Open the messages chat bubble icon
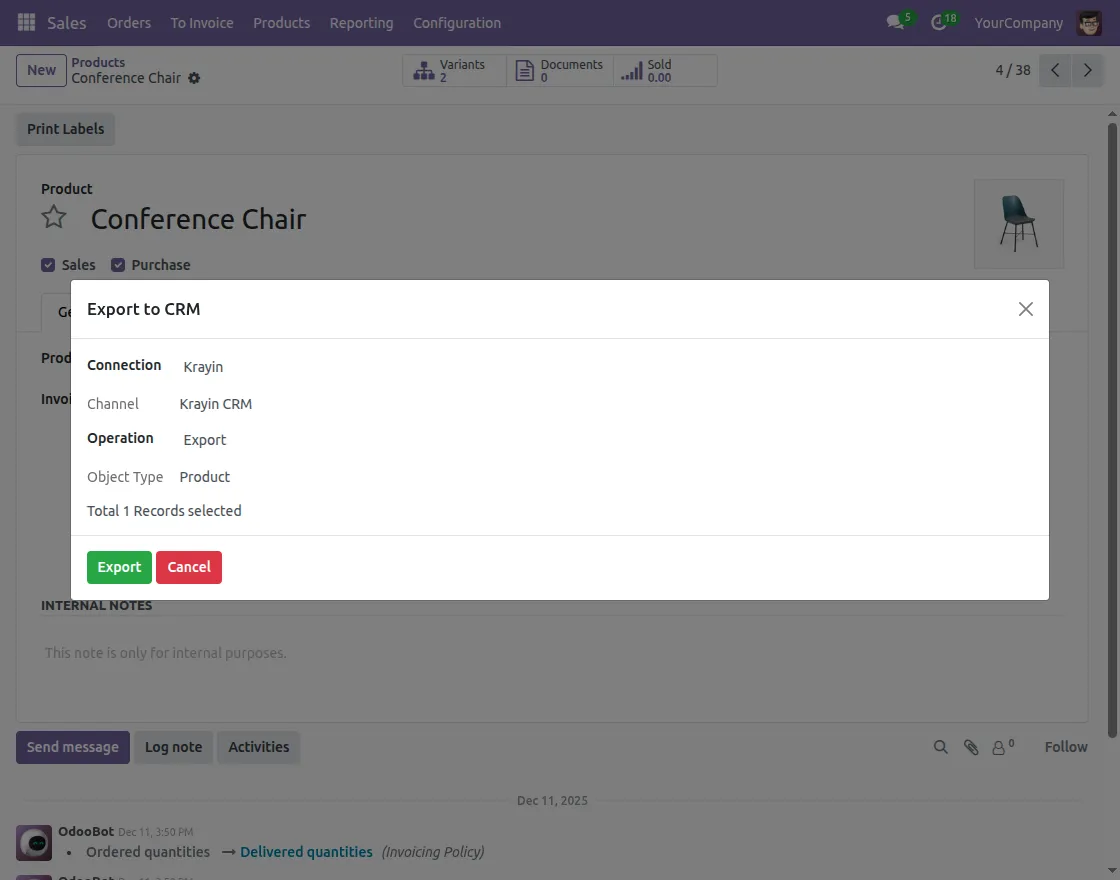 point(895,22)
